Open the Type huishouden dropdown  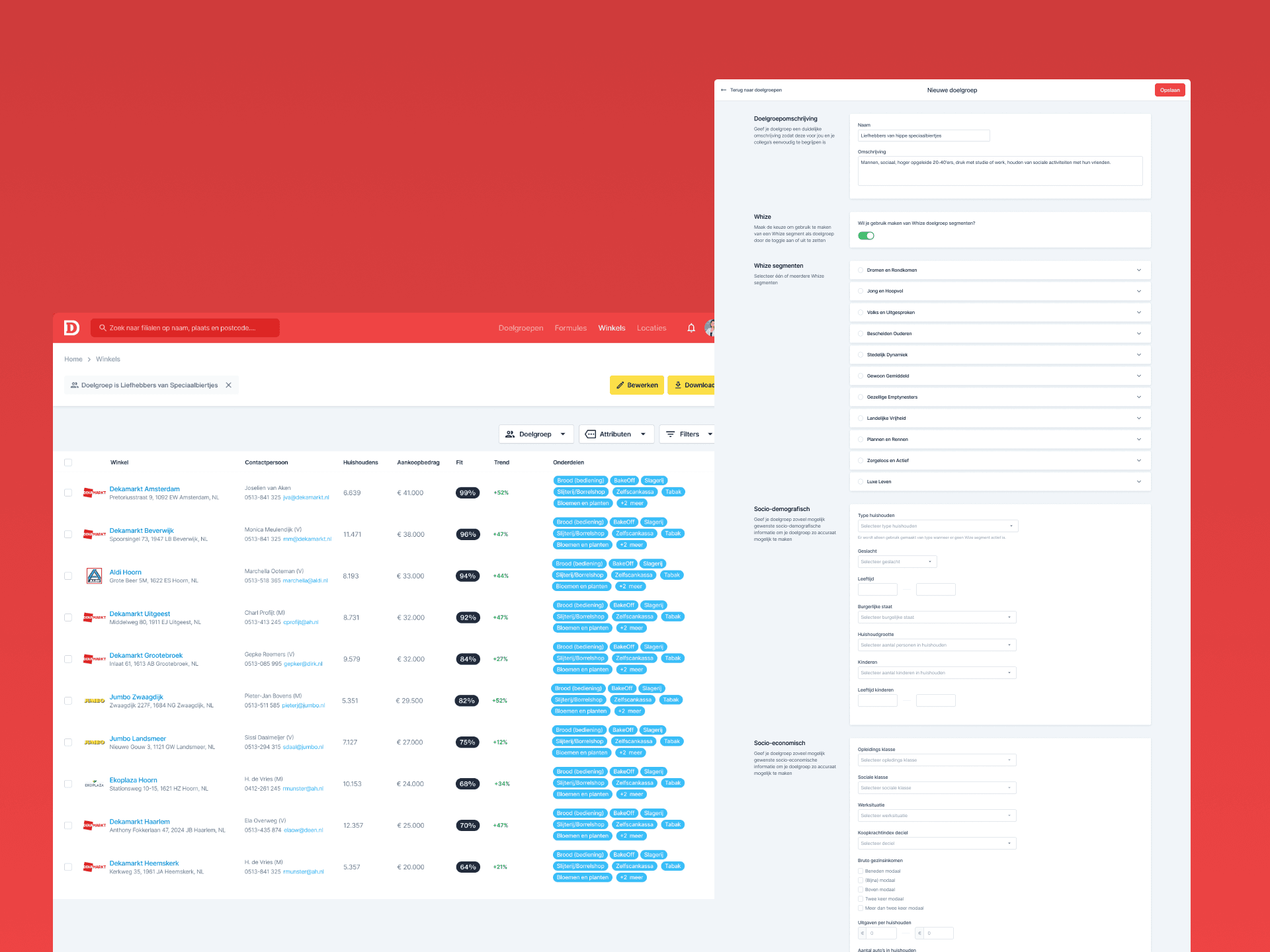click(938, 526)
